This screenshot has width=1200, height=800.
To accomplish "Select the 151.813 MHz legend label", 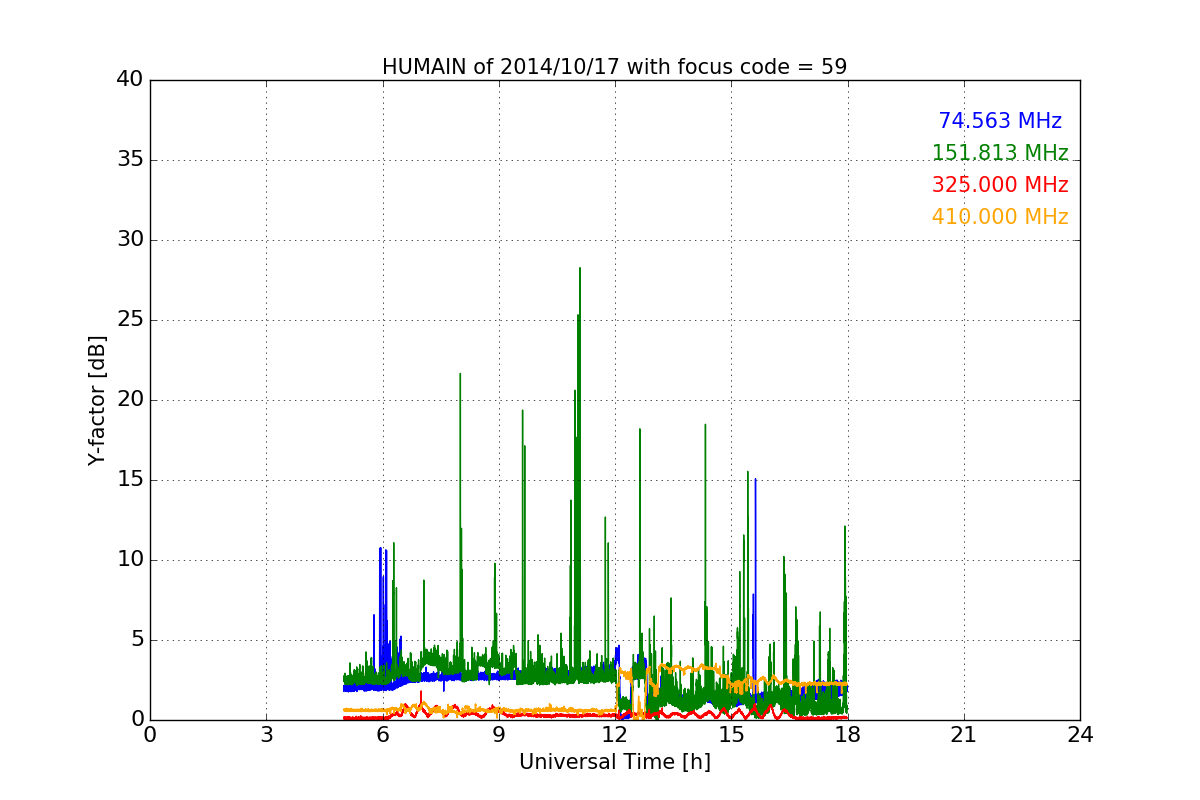I will [x=1000, y=153].
